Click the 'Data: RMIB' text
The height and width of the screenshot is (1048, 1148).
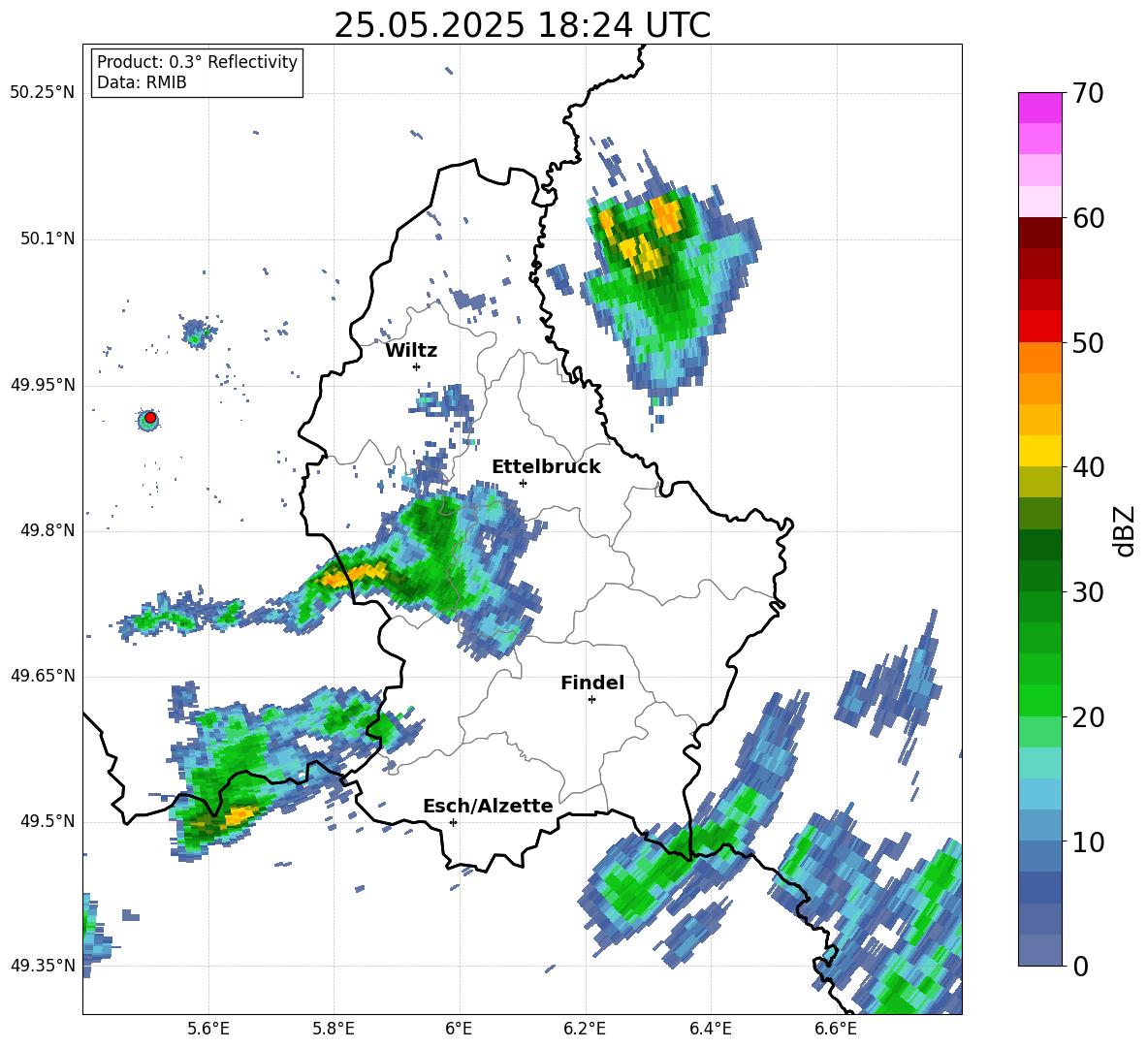coord(142,82)
